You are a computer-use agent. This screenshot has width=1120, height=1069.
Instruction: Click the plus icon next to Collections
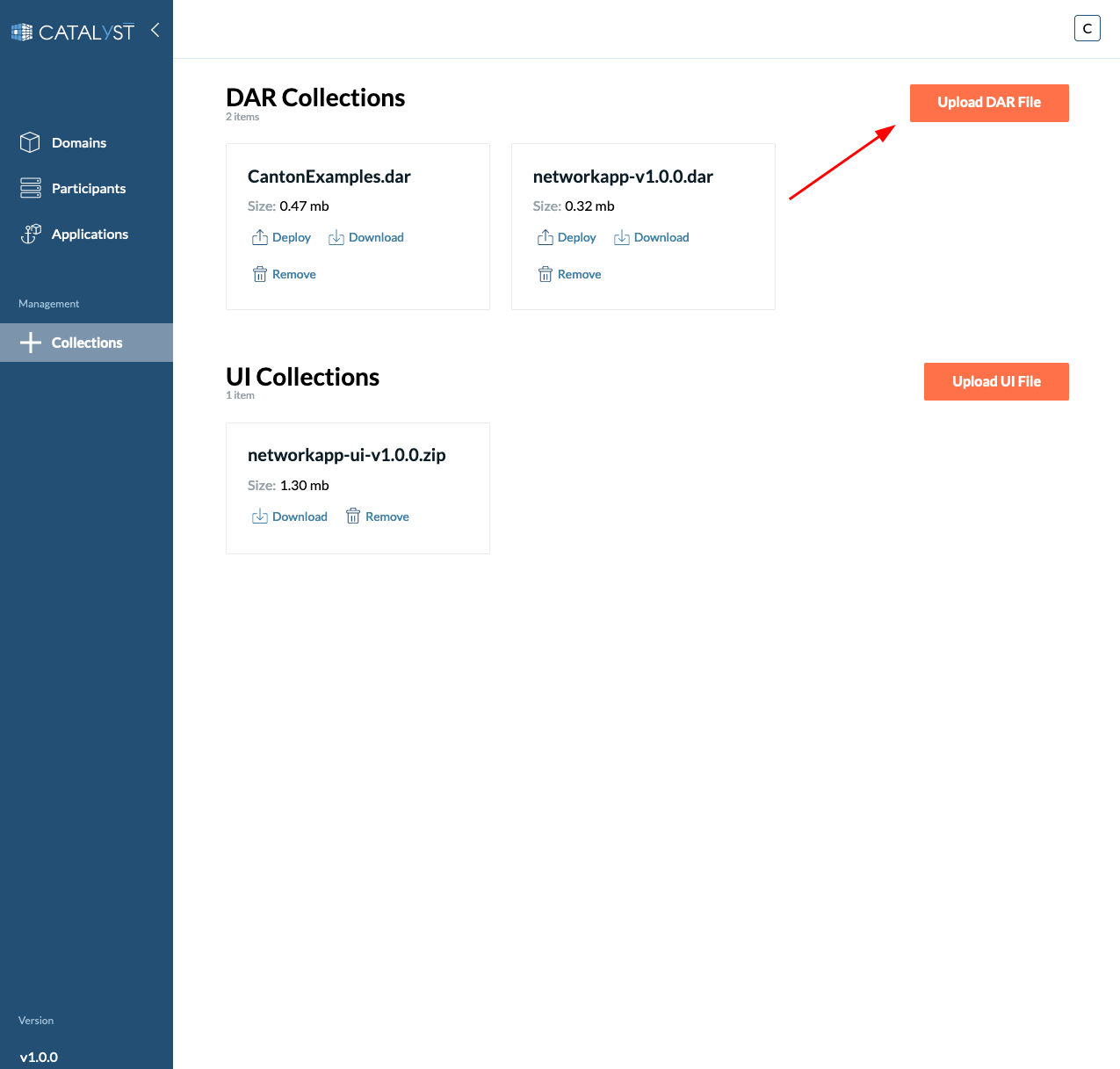[x=31, y=342]
